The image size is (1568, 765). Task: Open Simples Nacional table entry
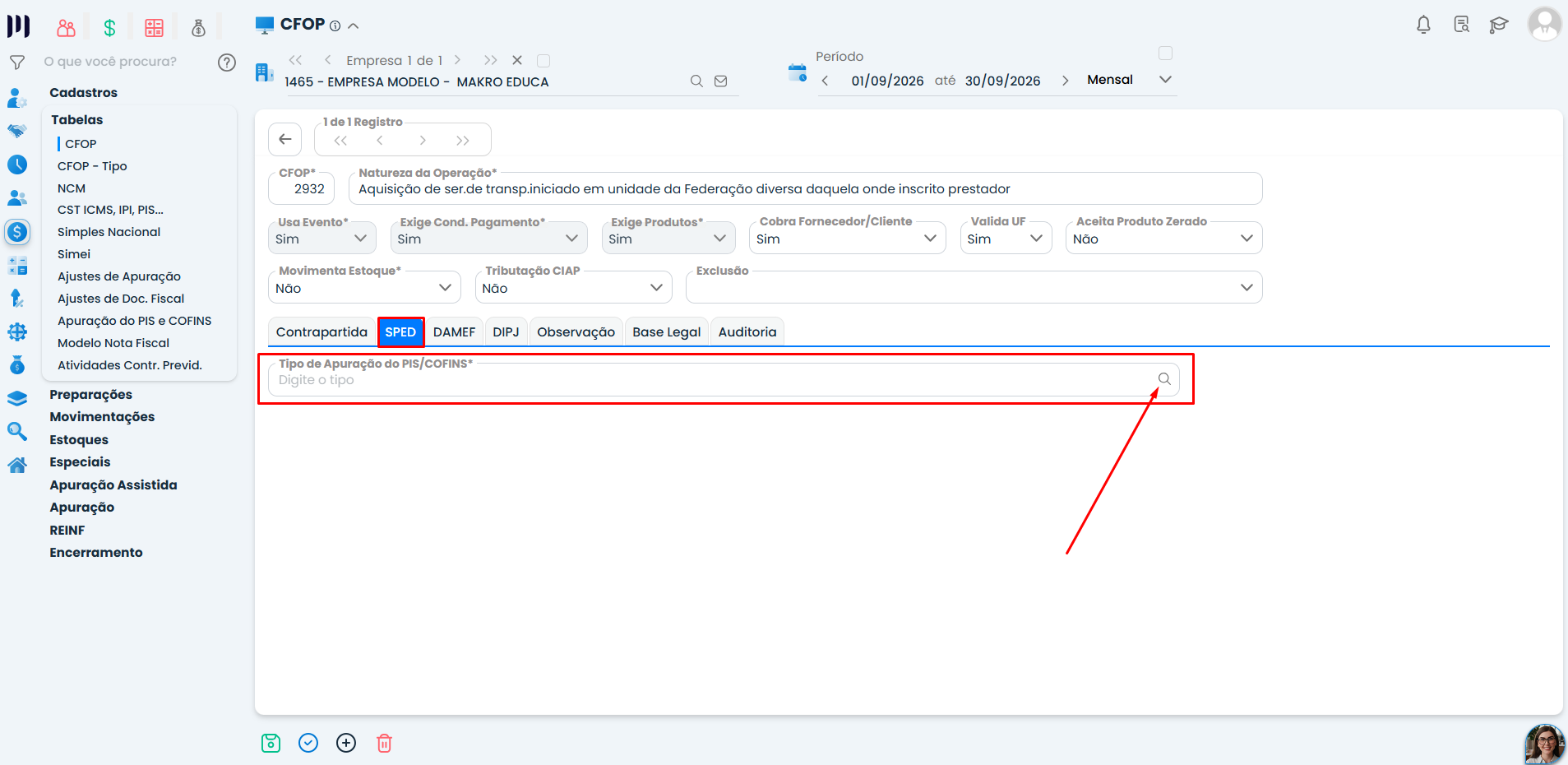[x=109, y=232]
